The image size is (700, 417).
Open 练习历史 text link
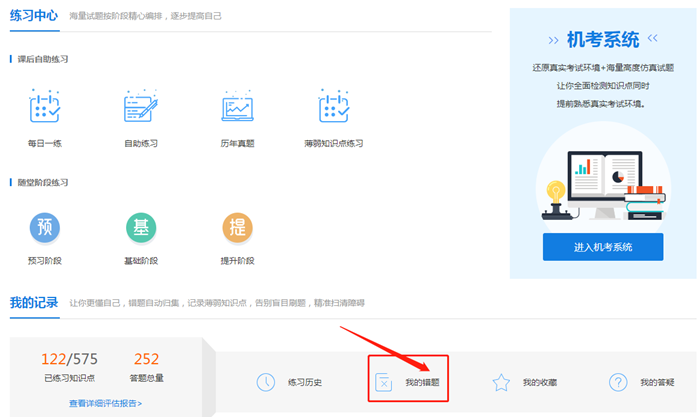(x=305, y=382)
